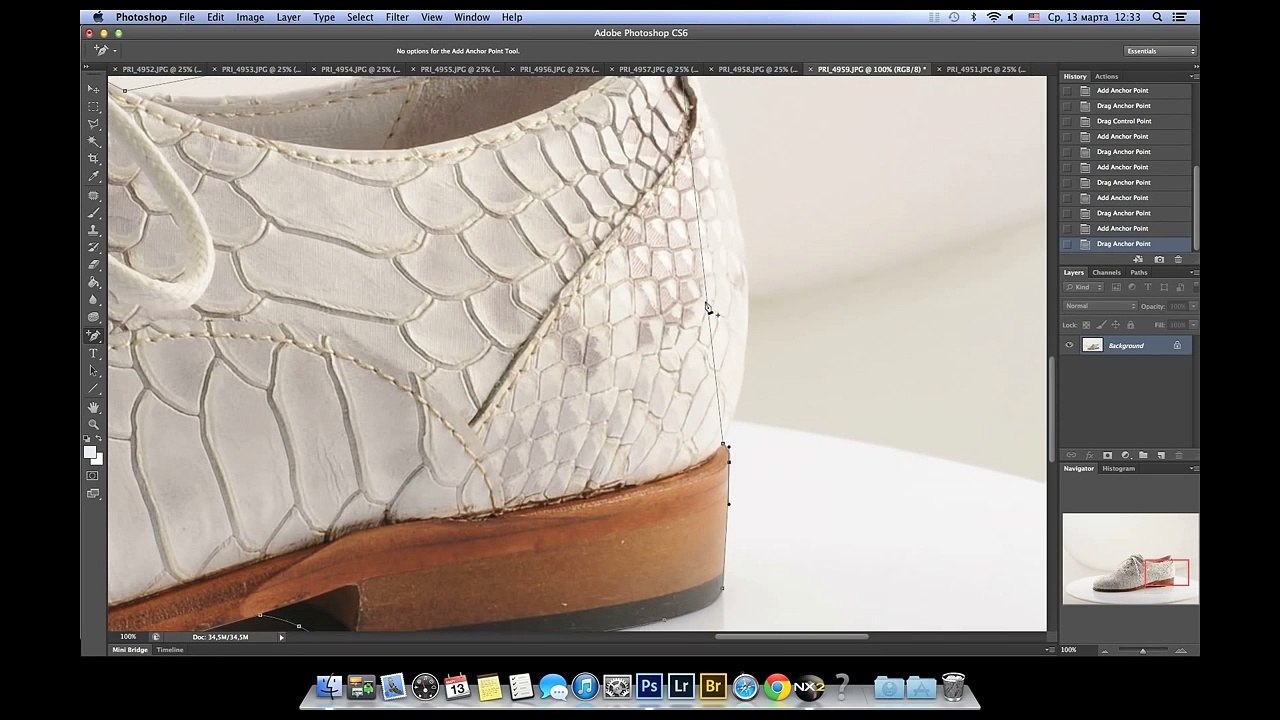1280x720 pixels.
Task: Delete current history state
Action: [1178, 259]
